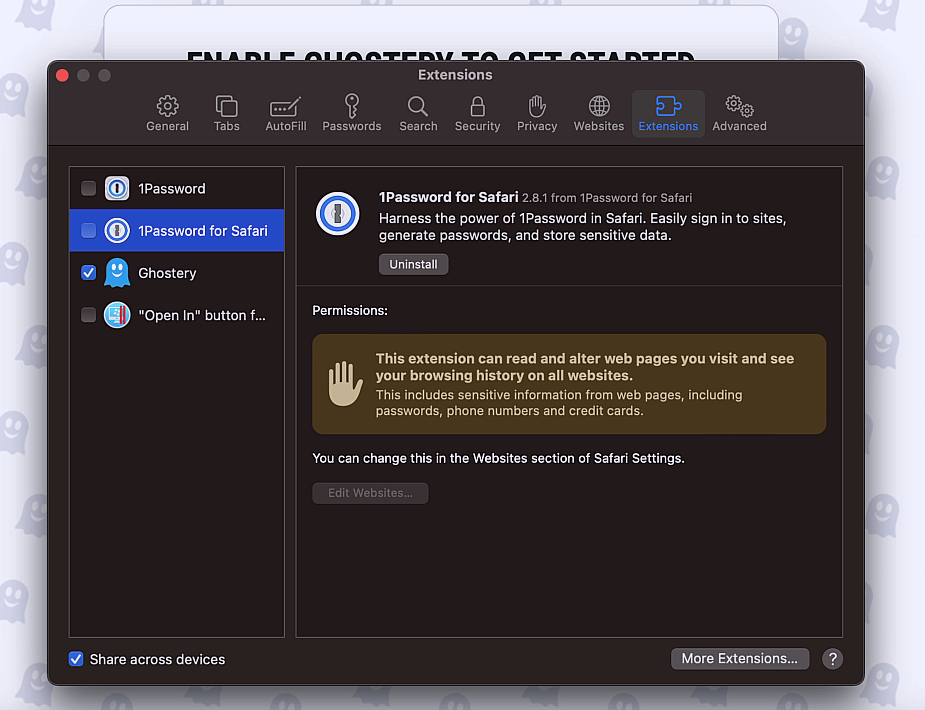Open the Tabs settings pane

226,113
